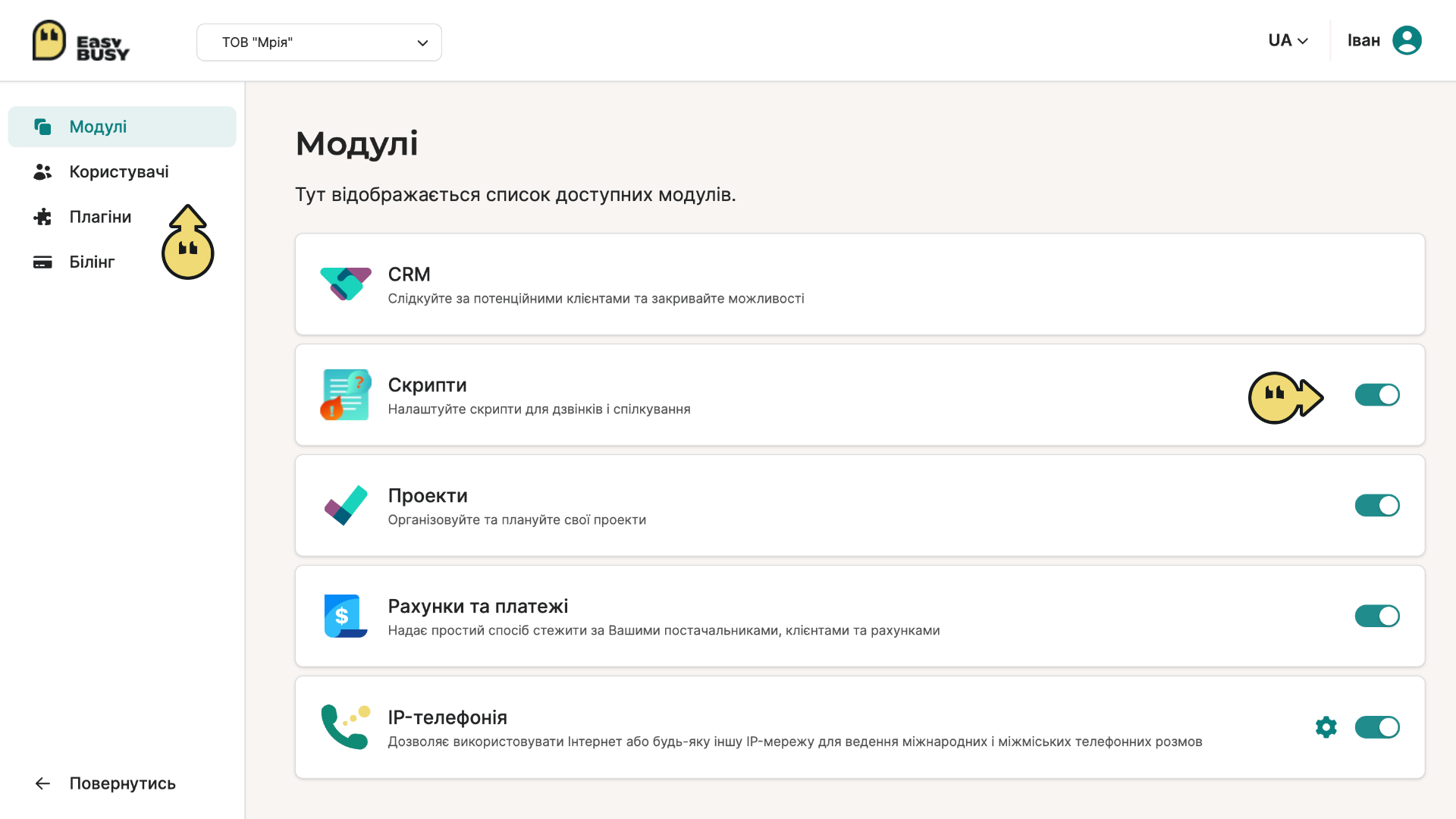Viewport: 1456px width, 819px height.
Task: Select the IP-телефонія module title
Action: [447, 717]
